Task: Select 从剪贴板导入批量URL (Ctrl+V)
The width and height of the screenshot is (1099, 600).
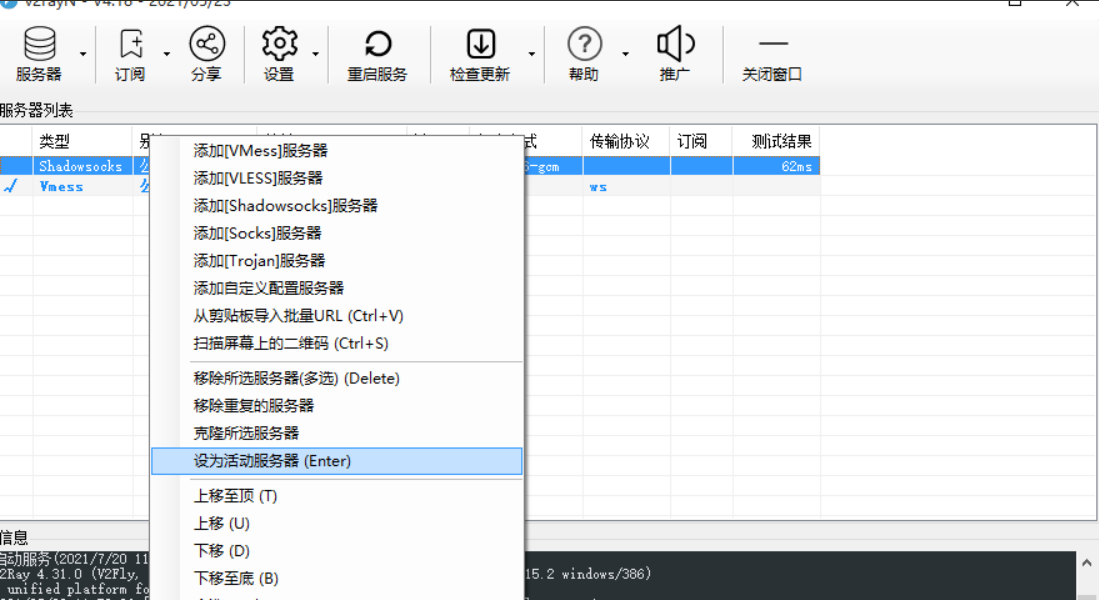Action: coord(336,315)
